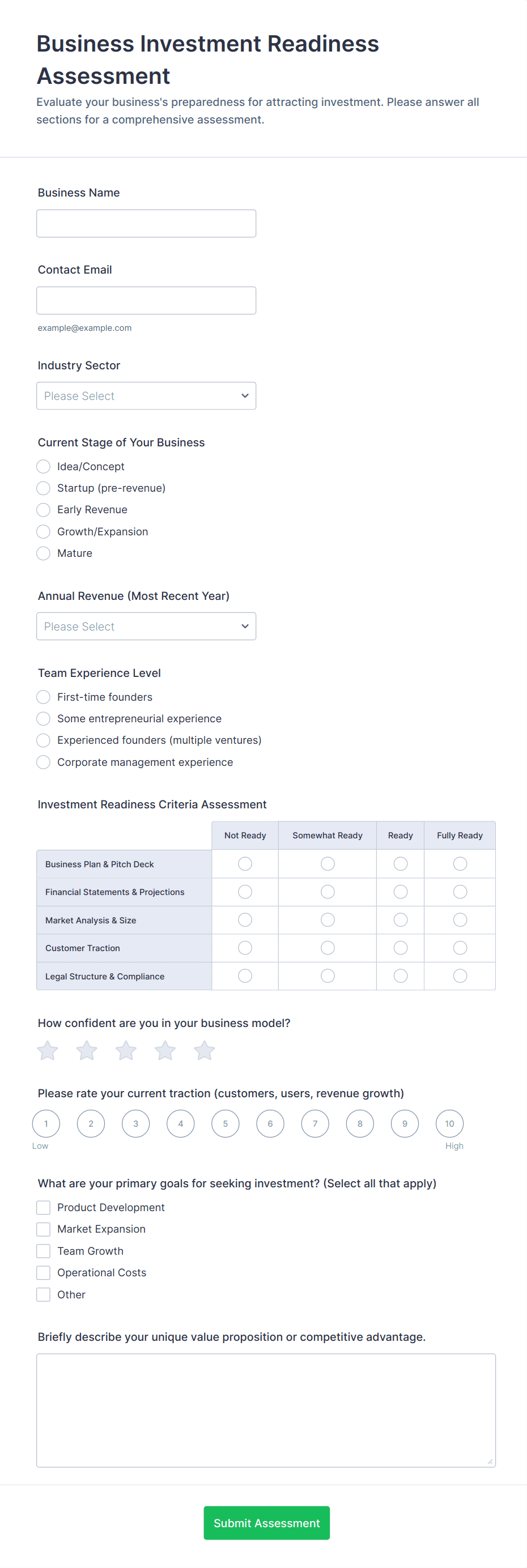Pick traction rating 3

click(136, 1124)
